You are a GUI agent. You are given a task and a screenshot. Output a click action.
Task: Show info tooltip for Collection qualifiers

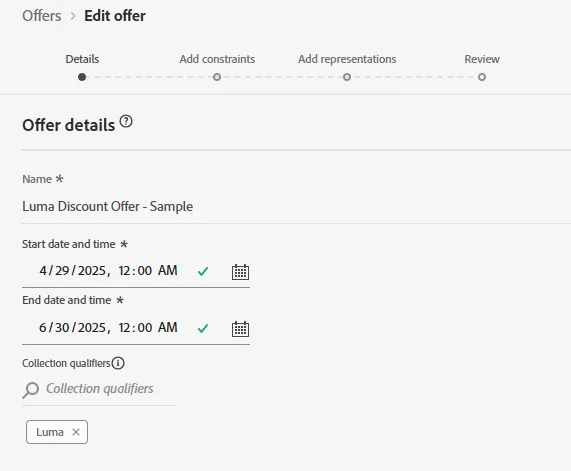click(118, 363)
